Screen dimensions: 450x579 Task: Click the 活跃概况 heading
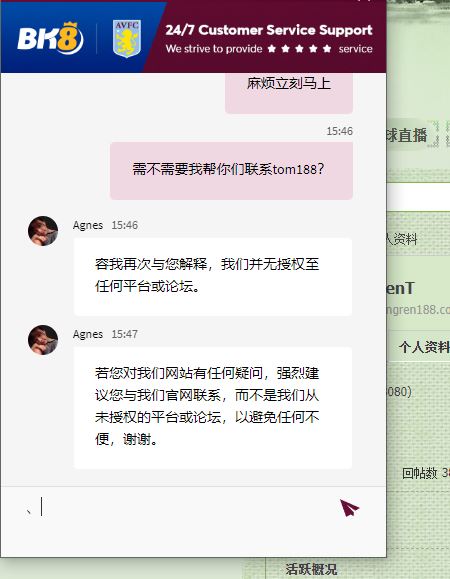[x=311, y=569]
